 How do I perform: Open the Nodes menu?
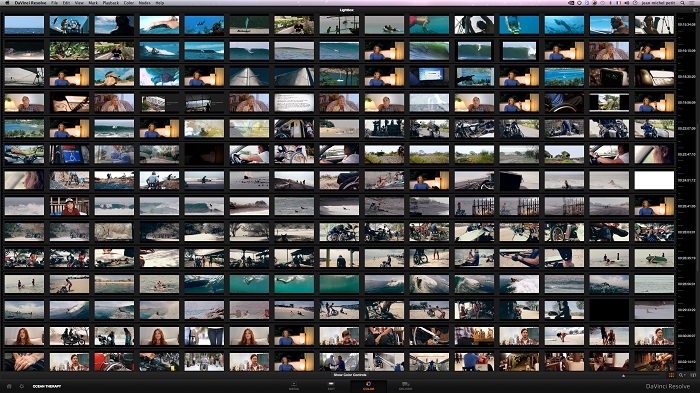(145, 3)
